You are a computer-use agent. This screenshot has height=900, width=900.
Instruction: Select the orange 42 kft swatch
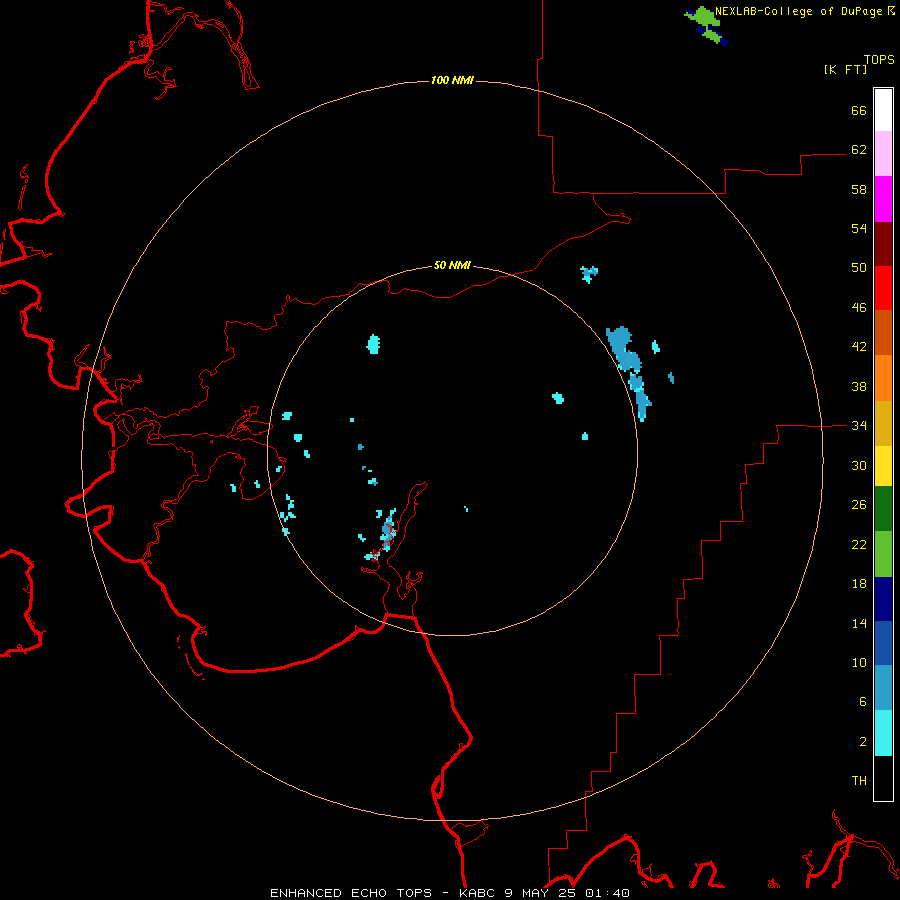(883, 378)
